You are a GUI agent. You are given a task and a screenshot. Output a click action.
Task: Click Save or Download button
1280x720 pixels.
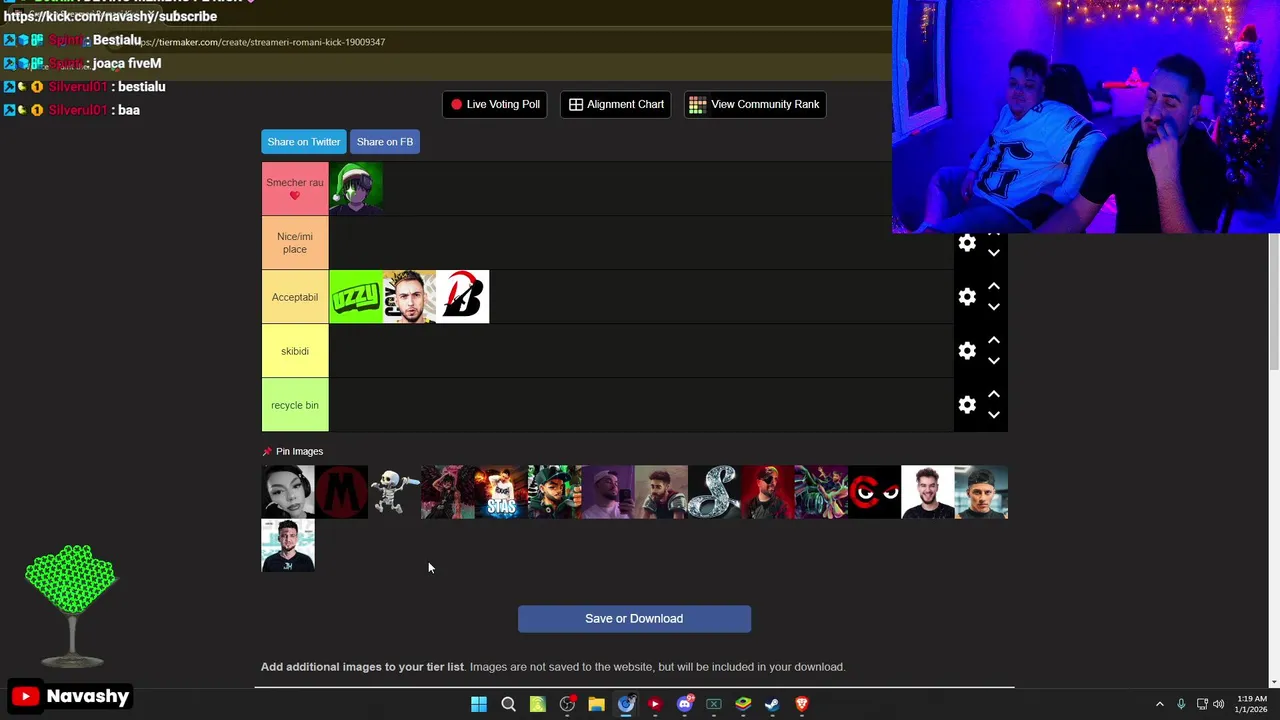[x=634, y=619]
